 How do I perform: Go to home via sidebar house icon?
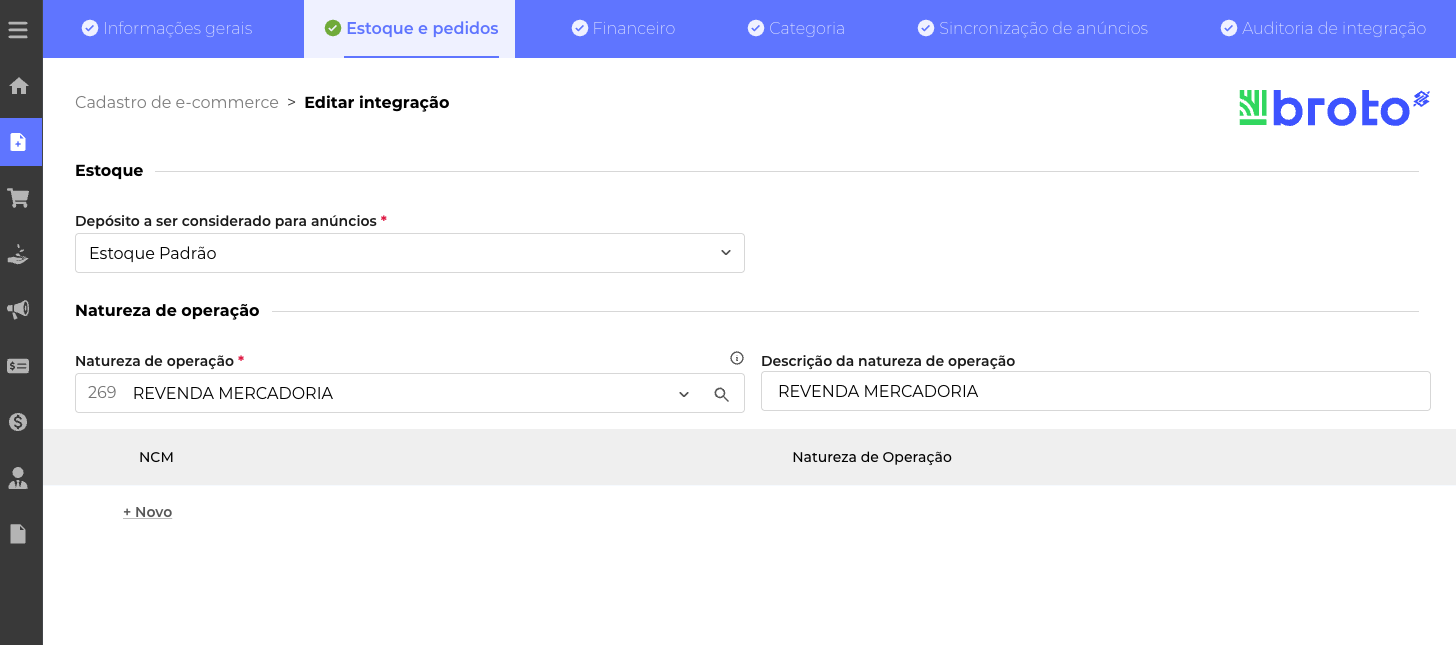(x=18, y=86)
